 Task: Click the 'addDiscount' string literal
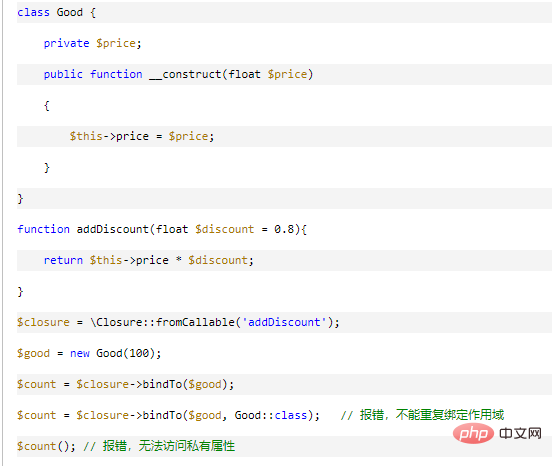(284, 322)
